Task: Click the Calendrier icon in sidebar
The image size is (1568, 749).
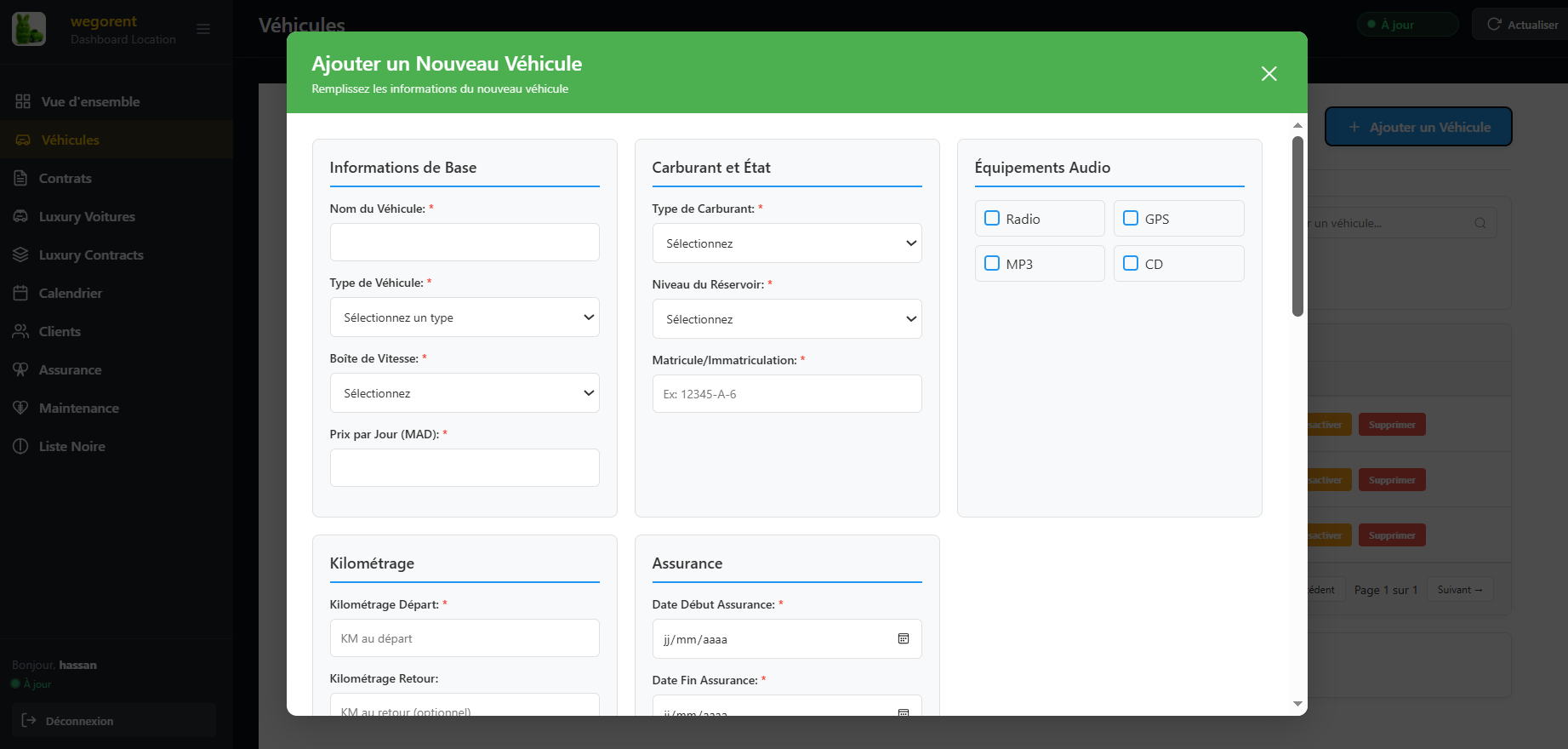Action: click(x=21, y=293)
